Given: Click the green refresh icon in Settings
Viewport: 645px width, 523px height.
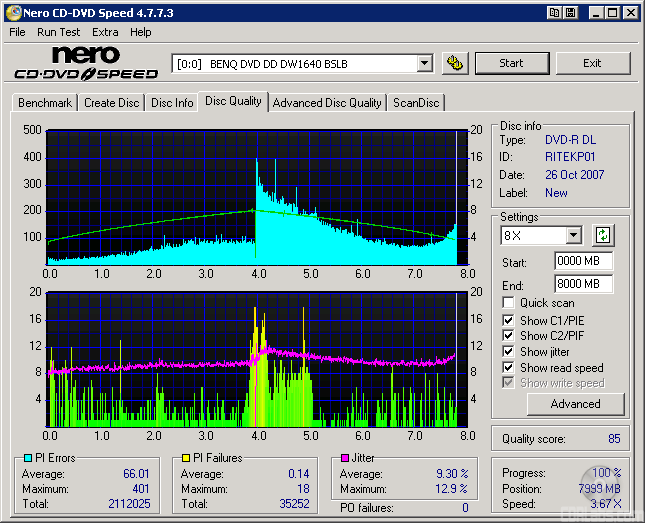Looking at the screenshot, I should pyautogui.click(x=603, y=236).
